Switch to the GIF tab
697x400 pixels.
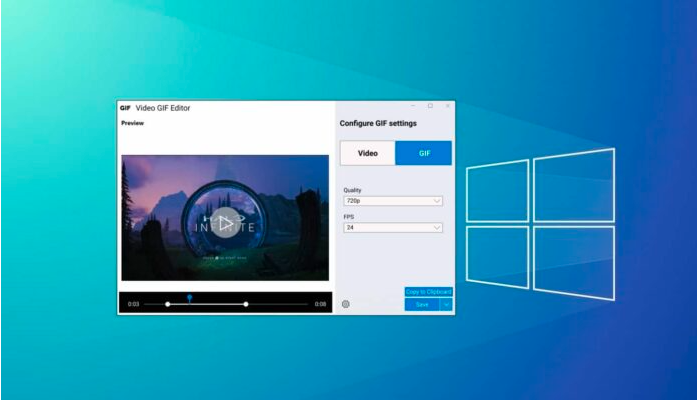(x=424, y=153)
